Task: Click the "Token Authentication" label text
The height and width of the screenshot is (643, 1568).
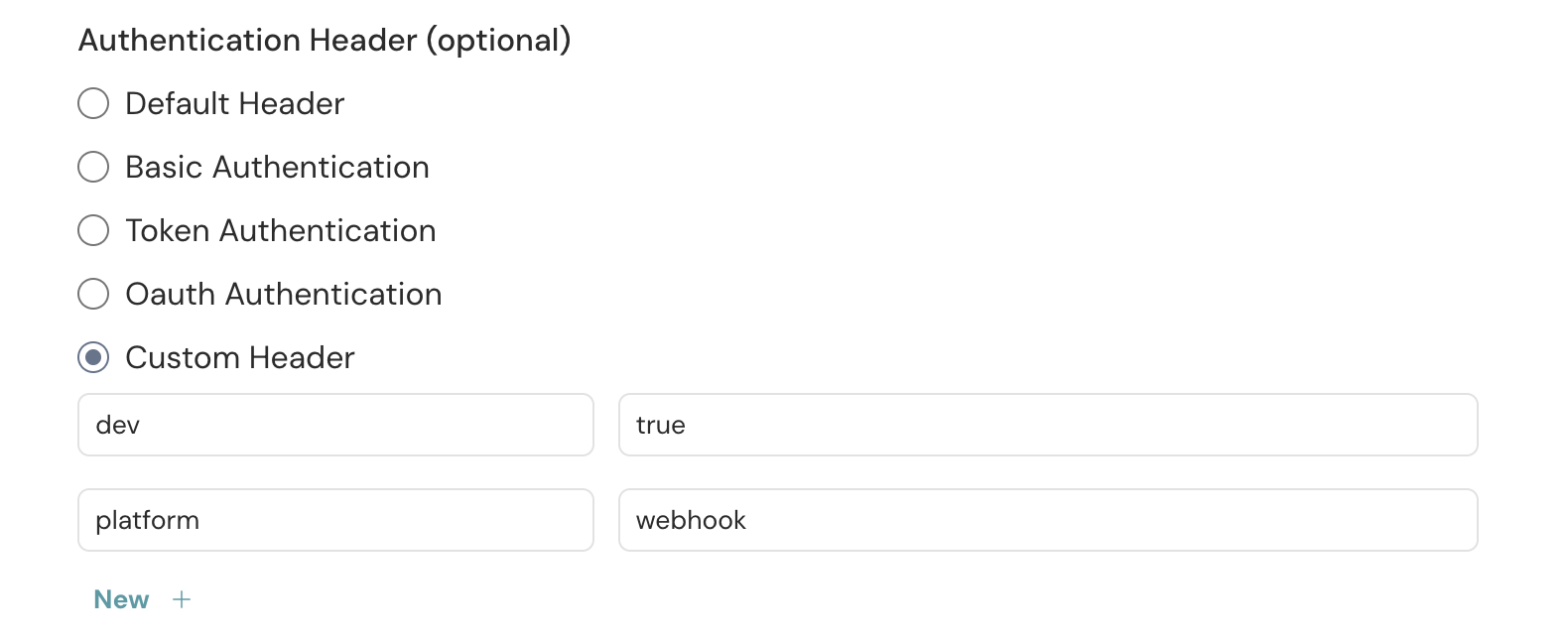Action: click(x=281, y=230)
